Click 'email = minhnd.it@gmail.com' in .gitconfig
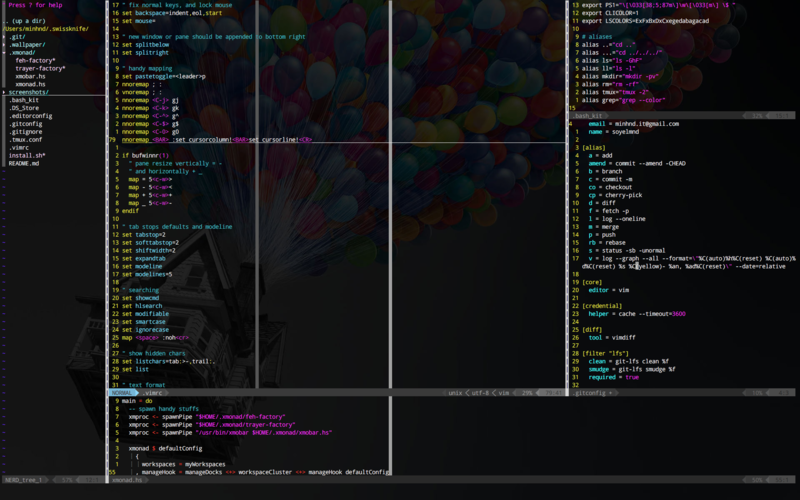This screenshot has width=800, height=500. pos(634,124)
